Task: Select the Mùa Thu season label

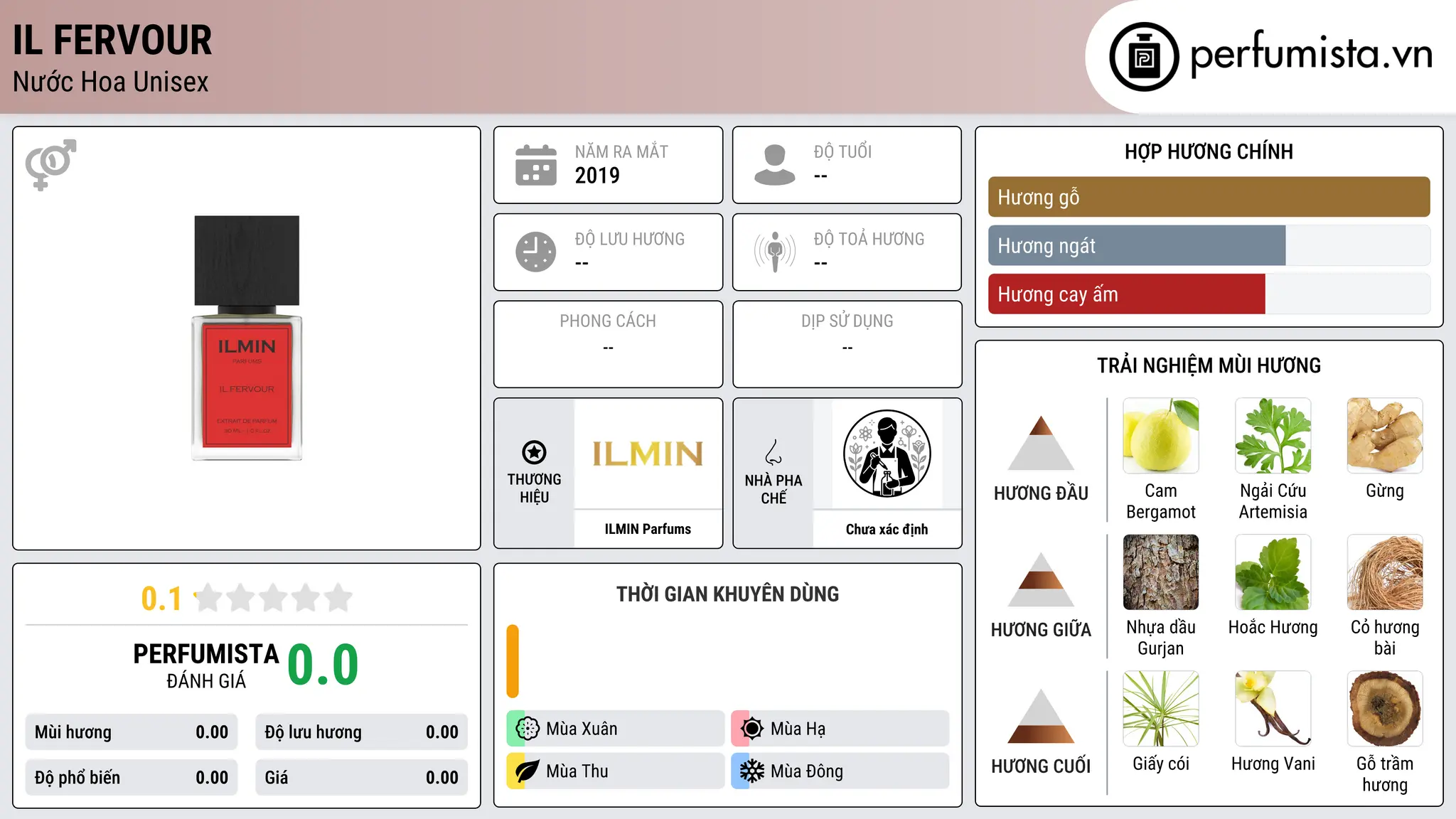Action: [x=577, y=771]
